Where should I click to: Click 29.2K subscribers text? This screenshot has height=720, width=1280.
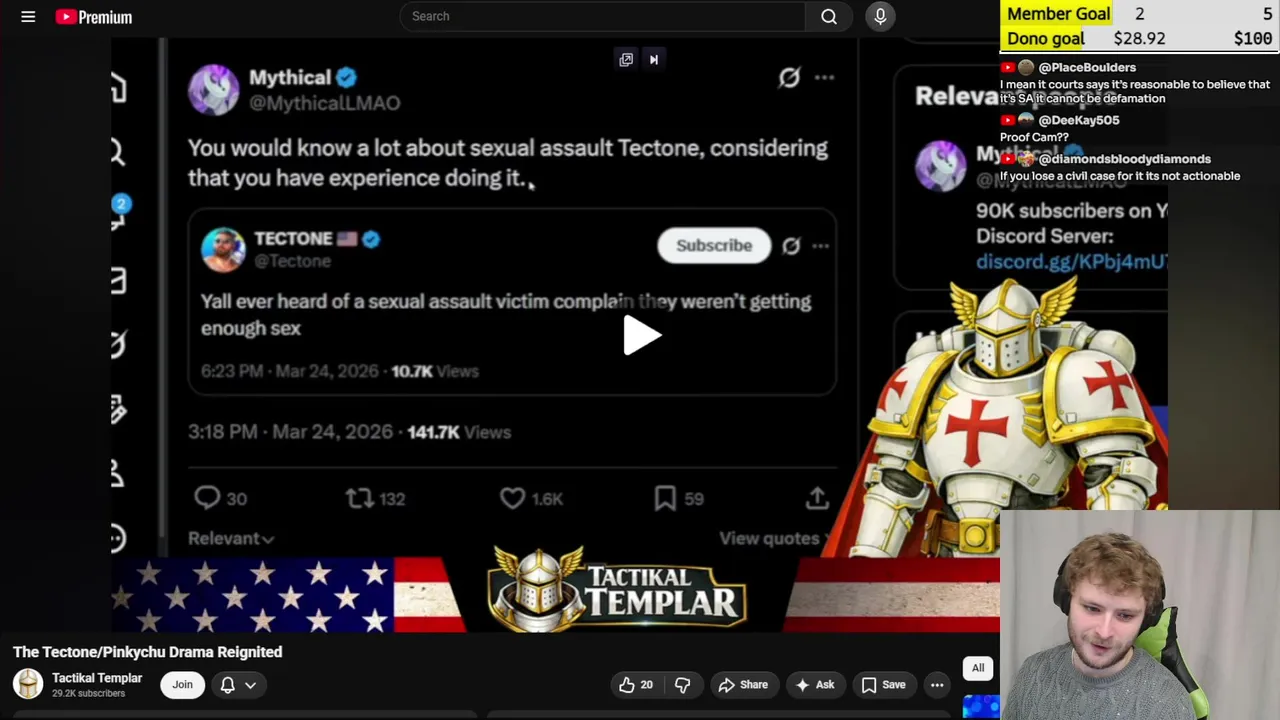tap(88, 694)
